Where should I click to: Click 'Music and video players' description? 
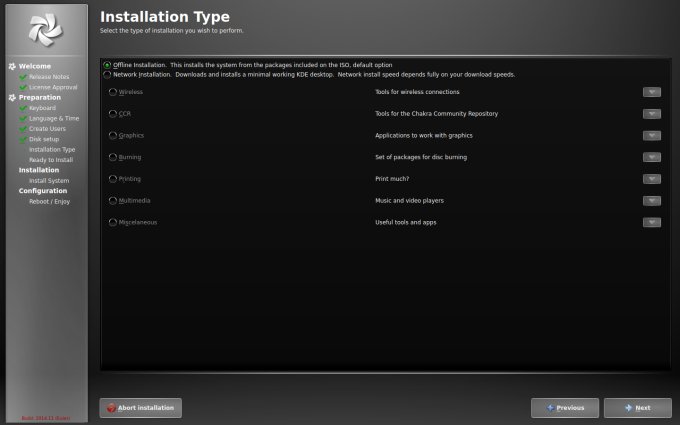(x=409, y=200)
